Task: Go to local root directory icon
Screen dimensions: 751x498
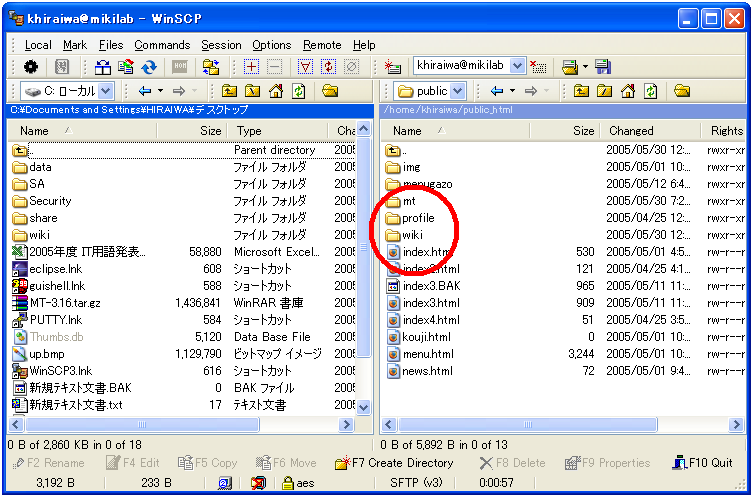Action: point(252,91)
